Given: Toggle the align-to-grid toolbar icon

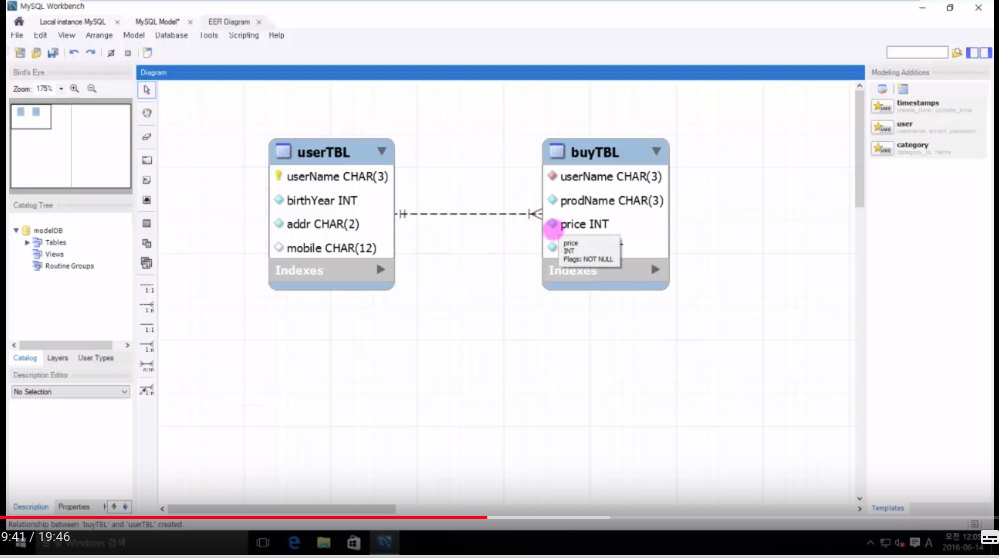Looking at the screenshot, I should (x=127, y=53).
